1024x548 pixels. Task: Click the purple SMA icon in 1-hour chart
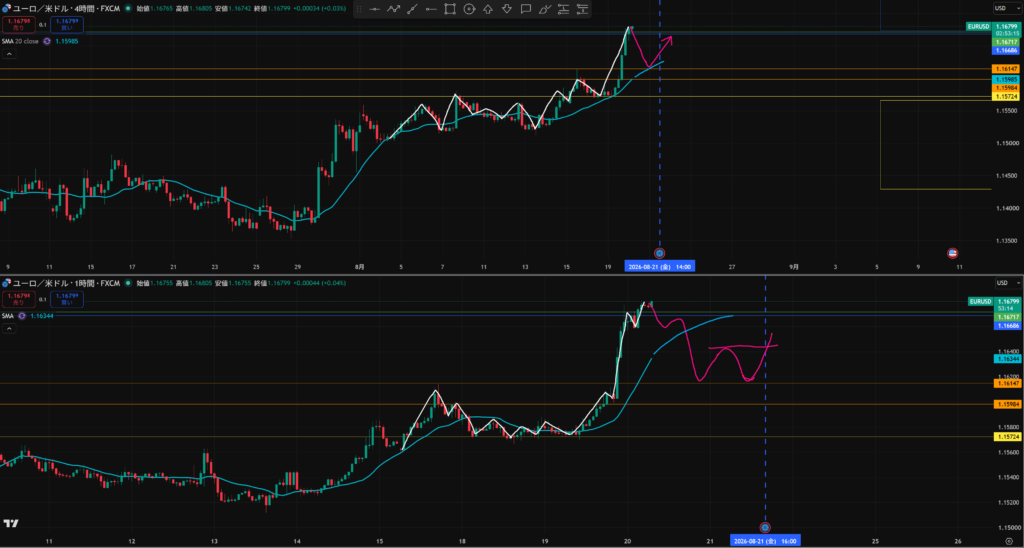22,315
